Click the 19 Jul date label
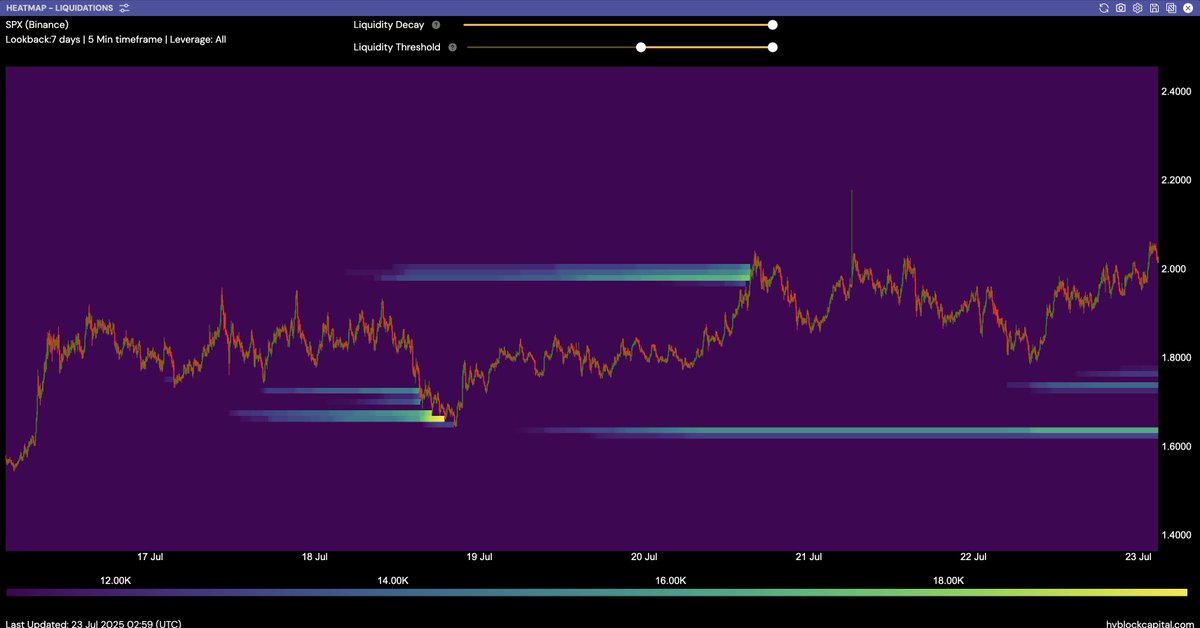This screenshot has height=628, width=1200. pyautogui.click(x=479, y=557)
